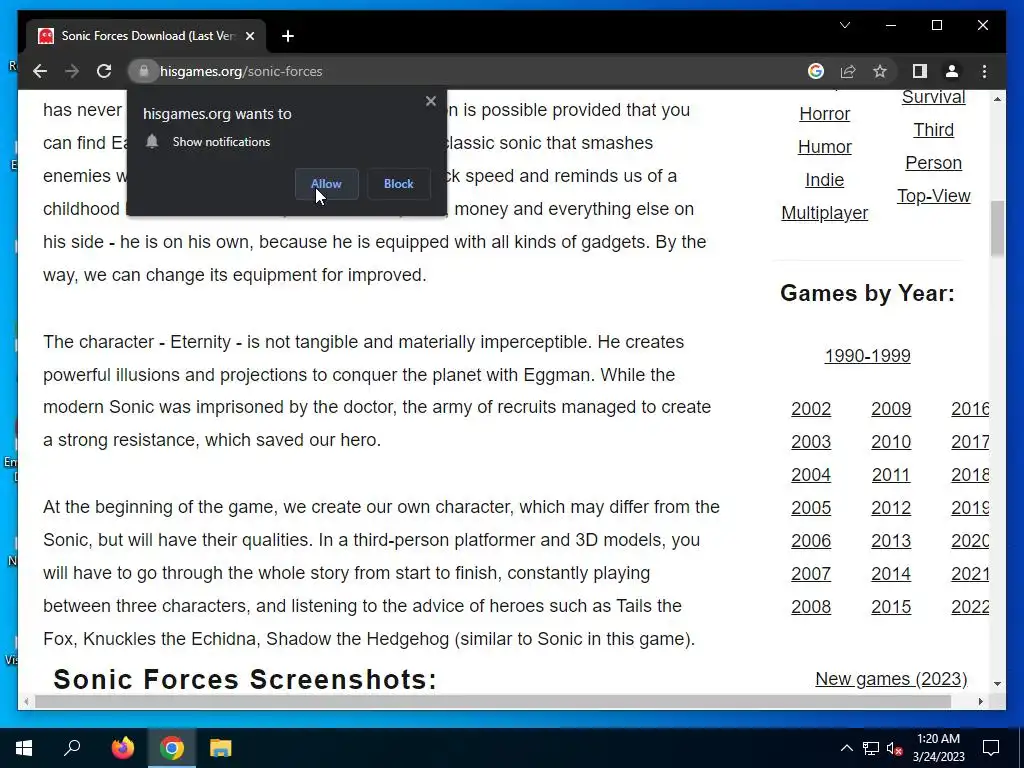This screenshot has width=1024, height=768.
Task: Go back to the previous page
Action: point(40,71)
